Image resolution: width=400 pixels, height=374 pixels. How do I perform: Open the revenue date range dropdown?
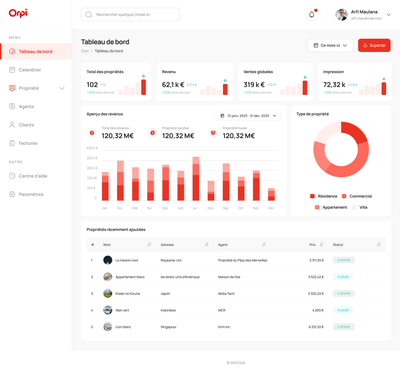coord(248,116)
